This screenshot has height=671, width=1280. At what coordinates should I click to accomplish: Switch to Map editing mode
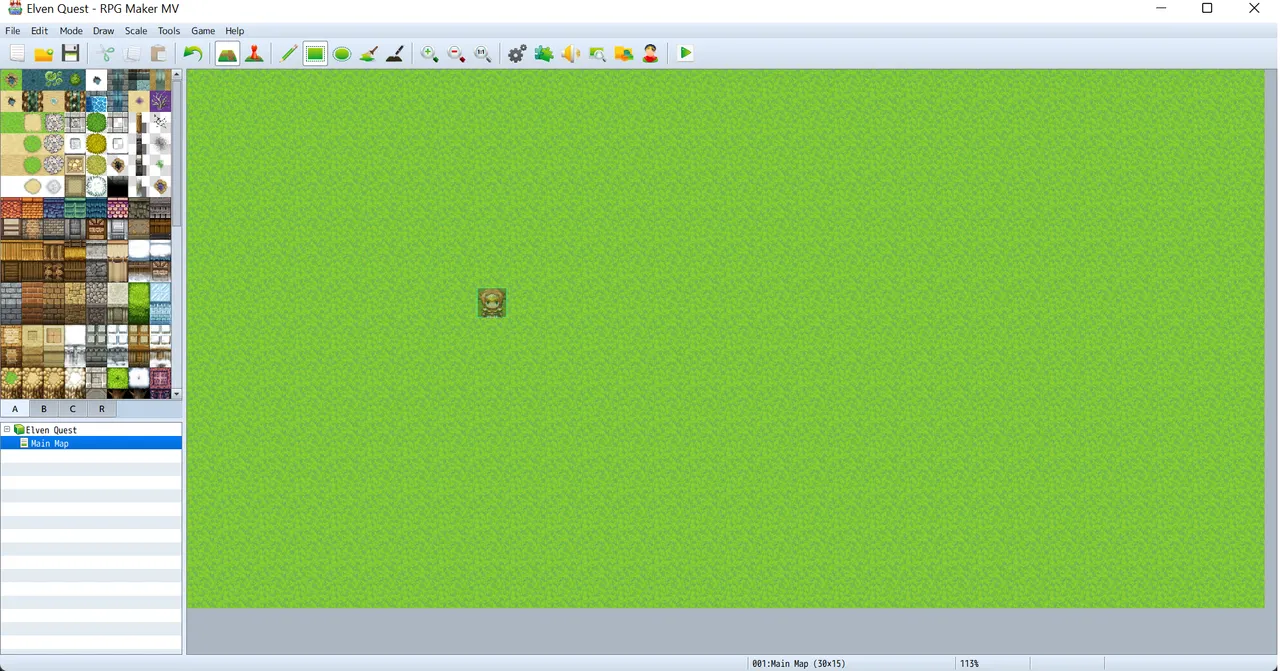228,54
